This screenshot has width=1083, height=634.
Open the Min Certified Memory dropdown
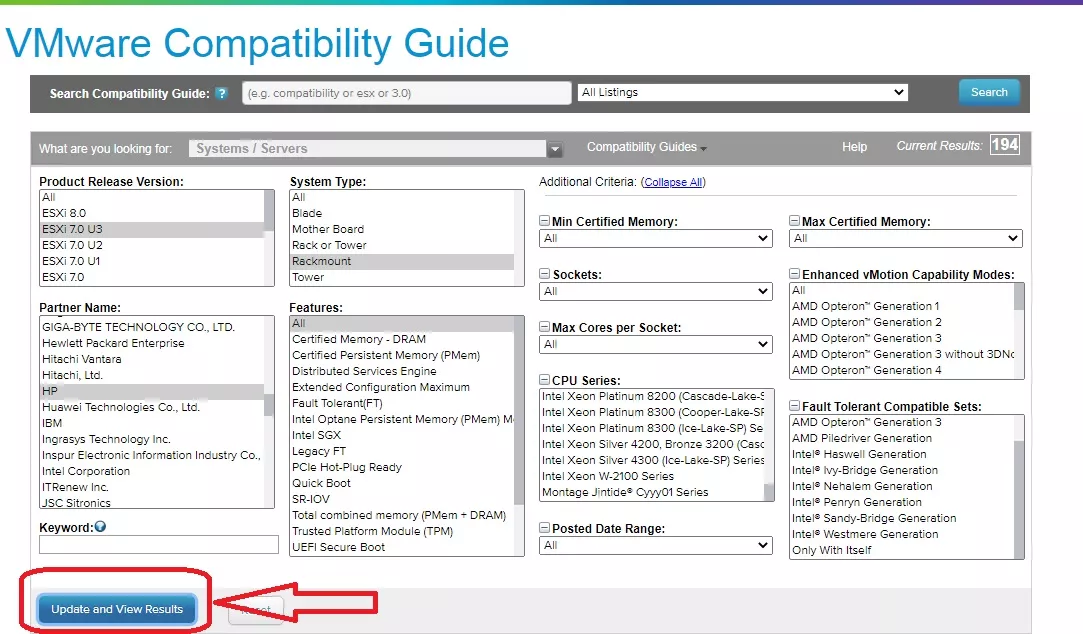point(655,238)
